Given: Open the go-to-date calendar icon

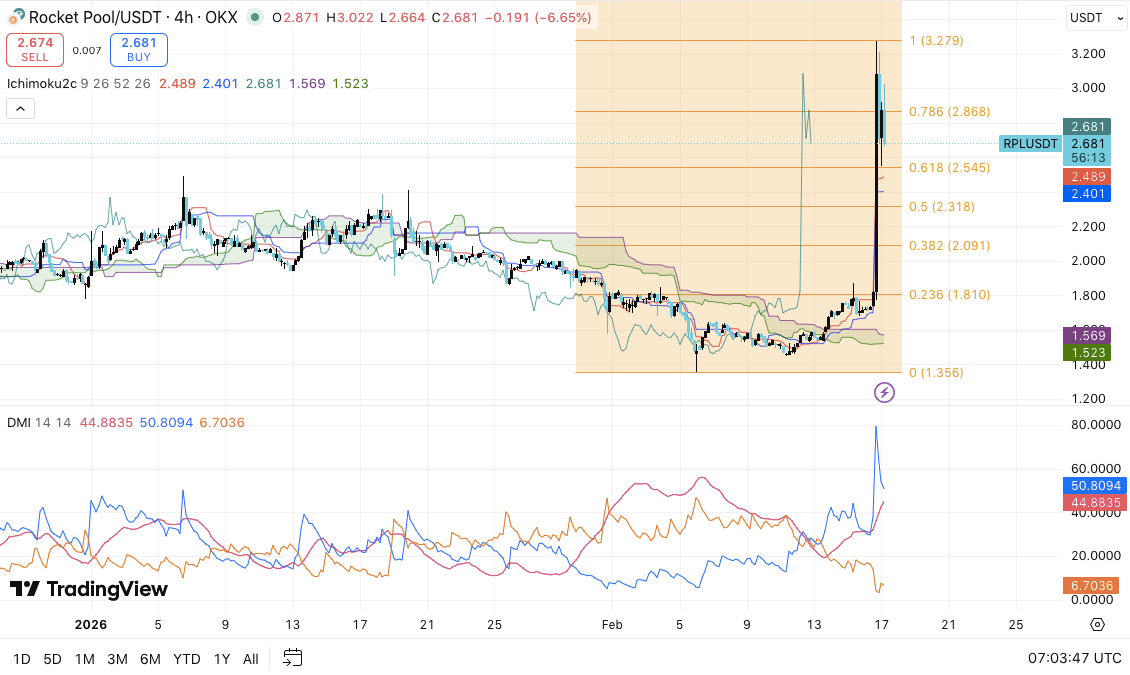Looking at the screenshot, I should coord(291,659).
